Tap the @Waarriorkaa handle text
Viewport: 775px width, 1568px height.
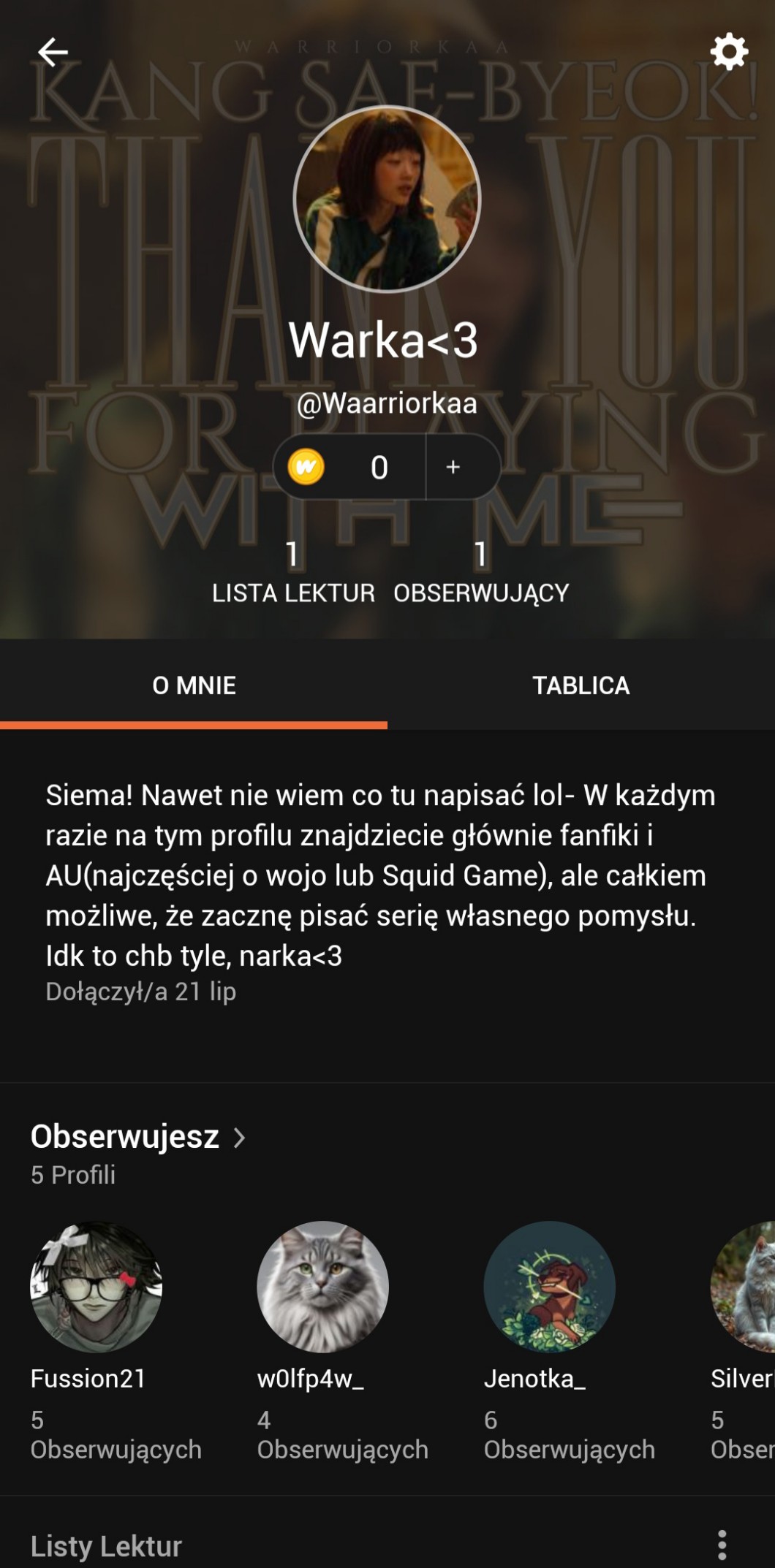coord(387,403)
